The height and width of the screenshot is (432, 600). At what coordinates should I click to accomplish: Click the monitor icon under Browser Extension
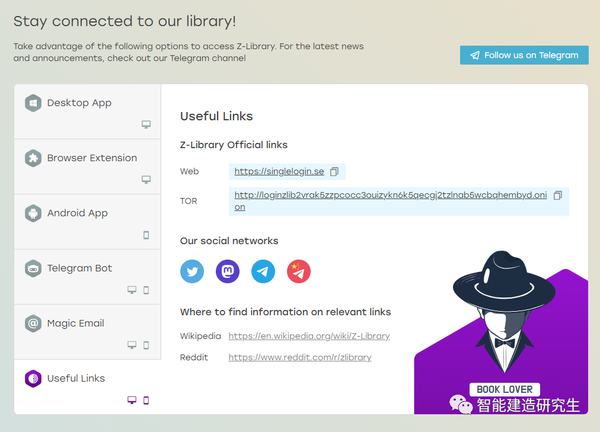click(146, 179)
